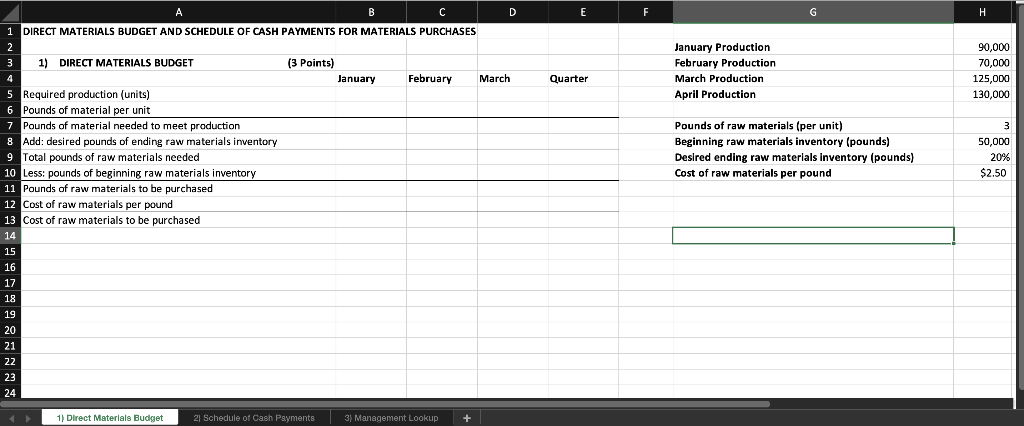Click the '(3 Points)' text
The image size is (1024, 426).
coord(310,63)
